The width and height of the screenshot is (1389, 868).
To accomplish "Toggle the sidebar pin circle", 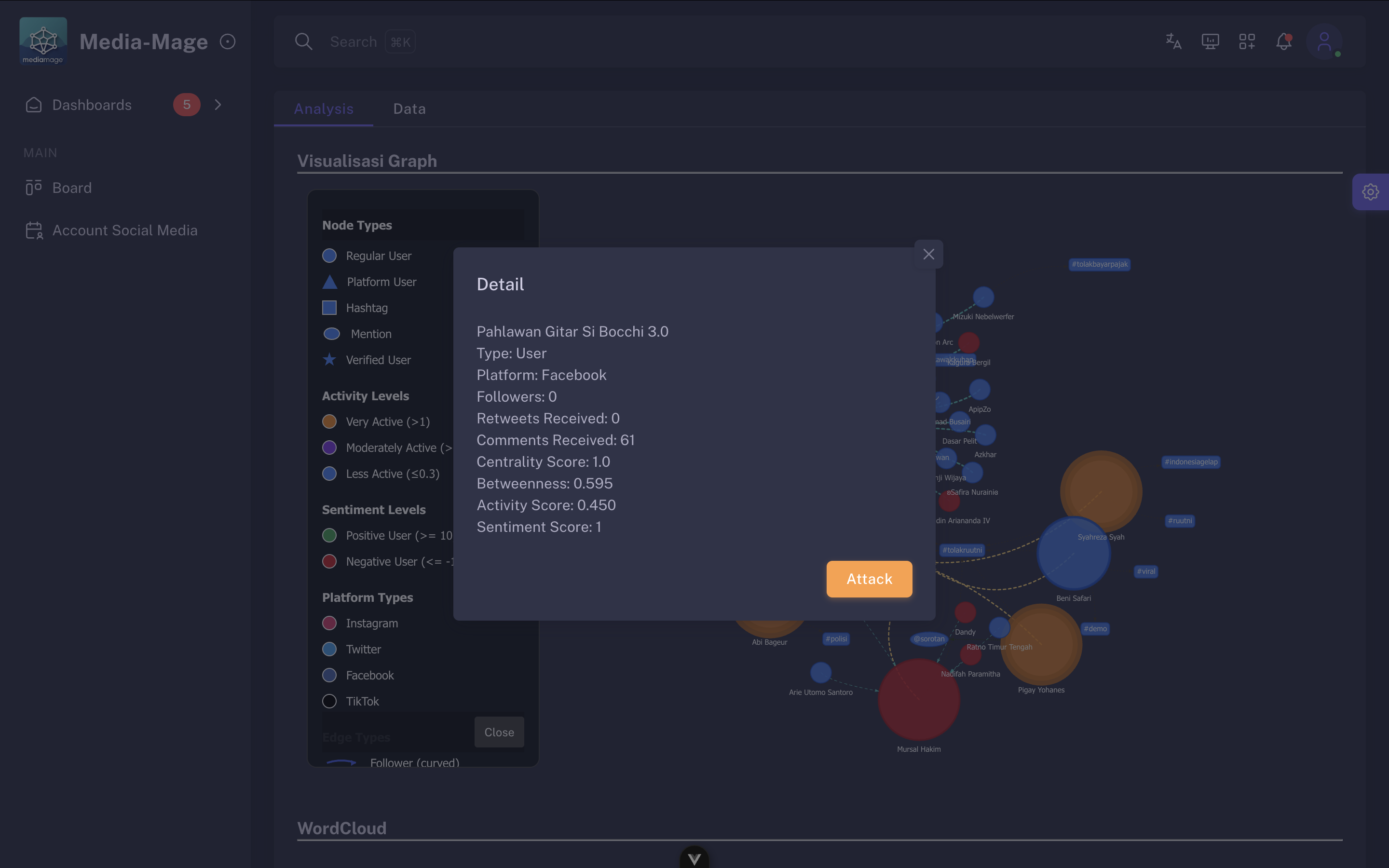I will click(x=228, y=41).
